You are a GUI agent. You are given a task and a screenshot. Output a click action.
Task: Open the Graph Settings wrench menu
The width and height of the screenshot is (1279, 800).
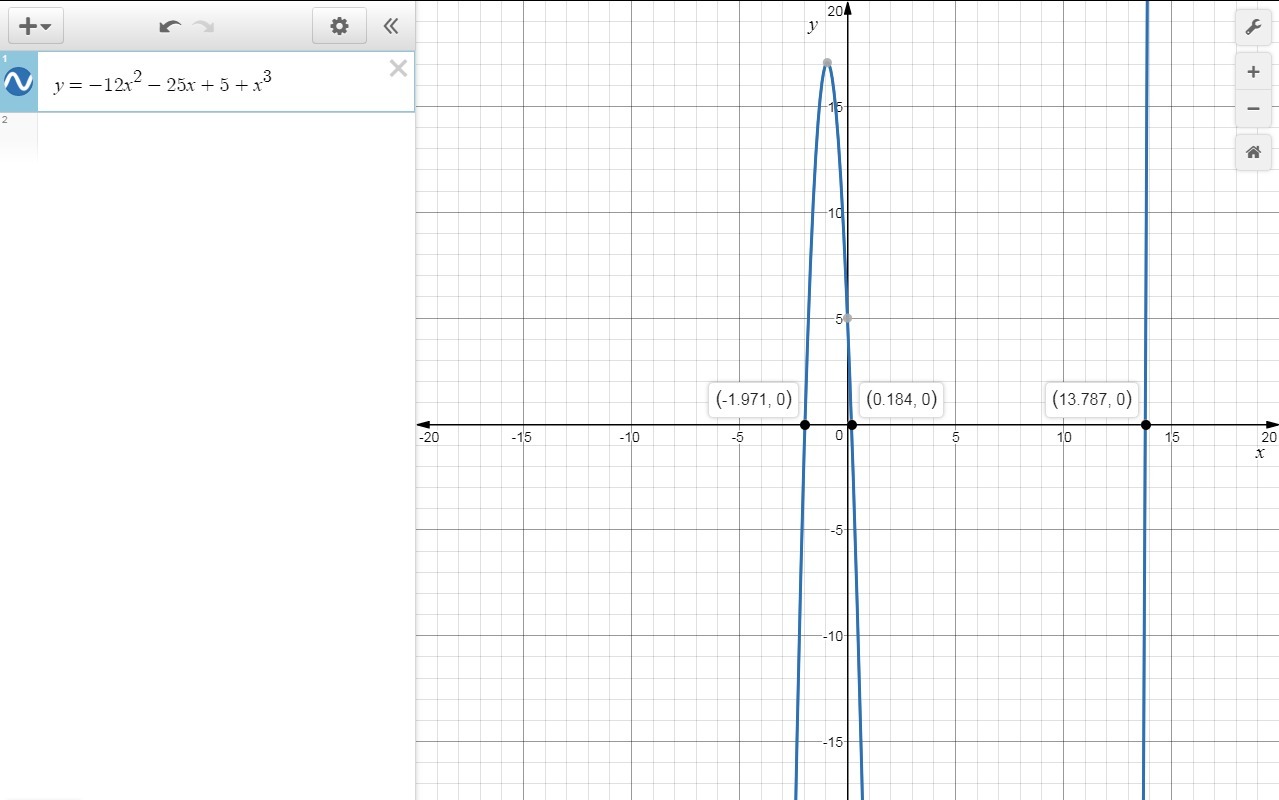point(1253,27)
